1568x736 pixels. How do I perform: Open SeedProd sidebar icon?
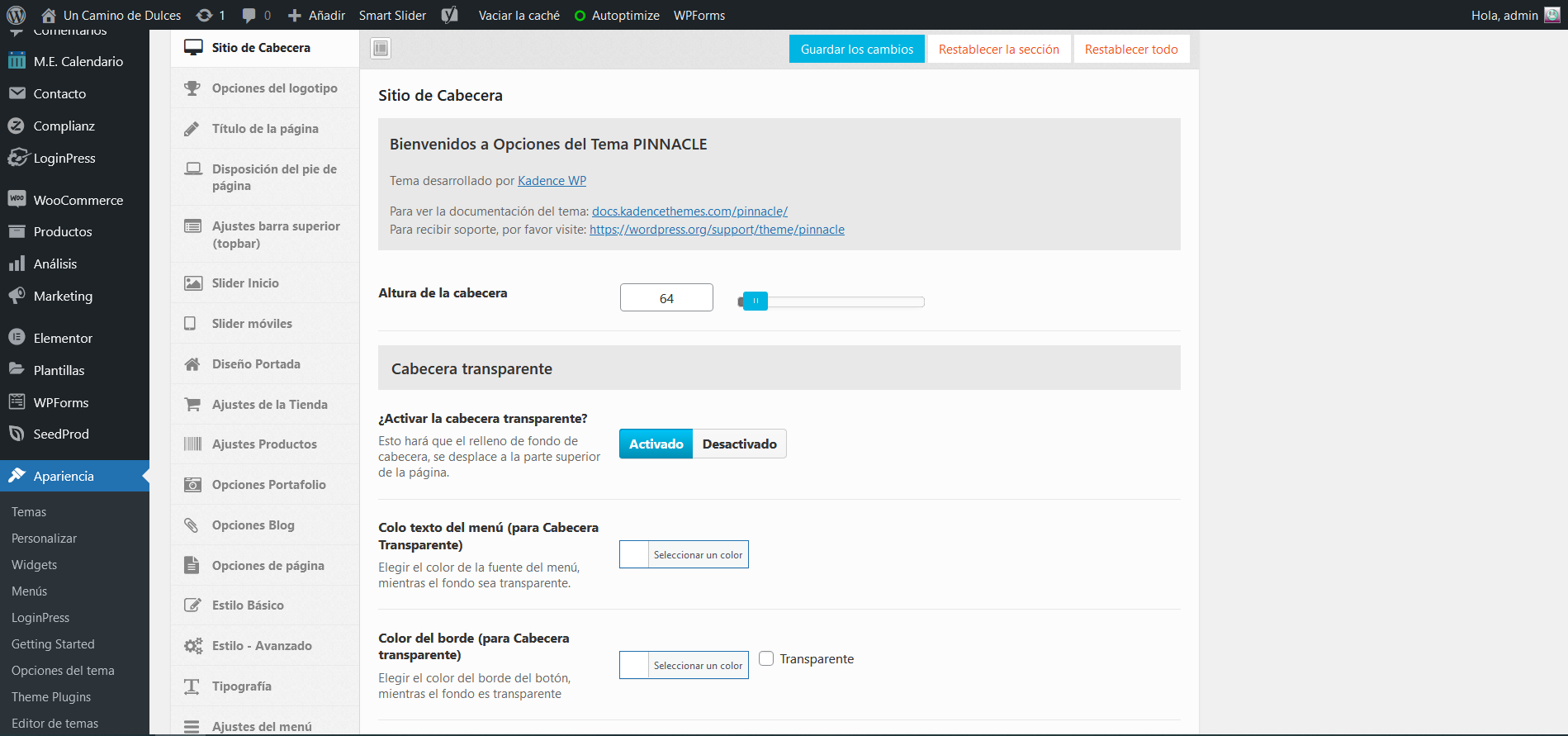tap(17, 434)
